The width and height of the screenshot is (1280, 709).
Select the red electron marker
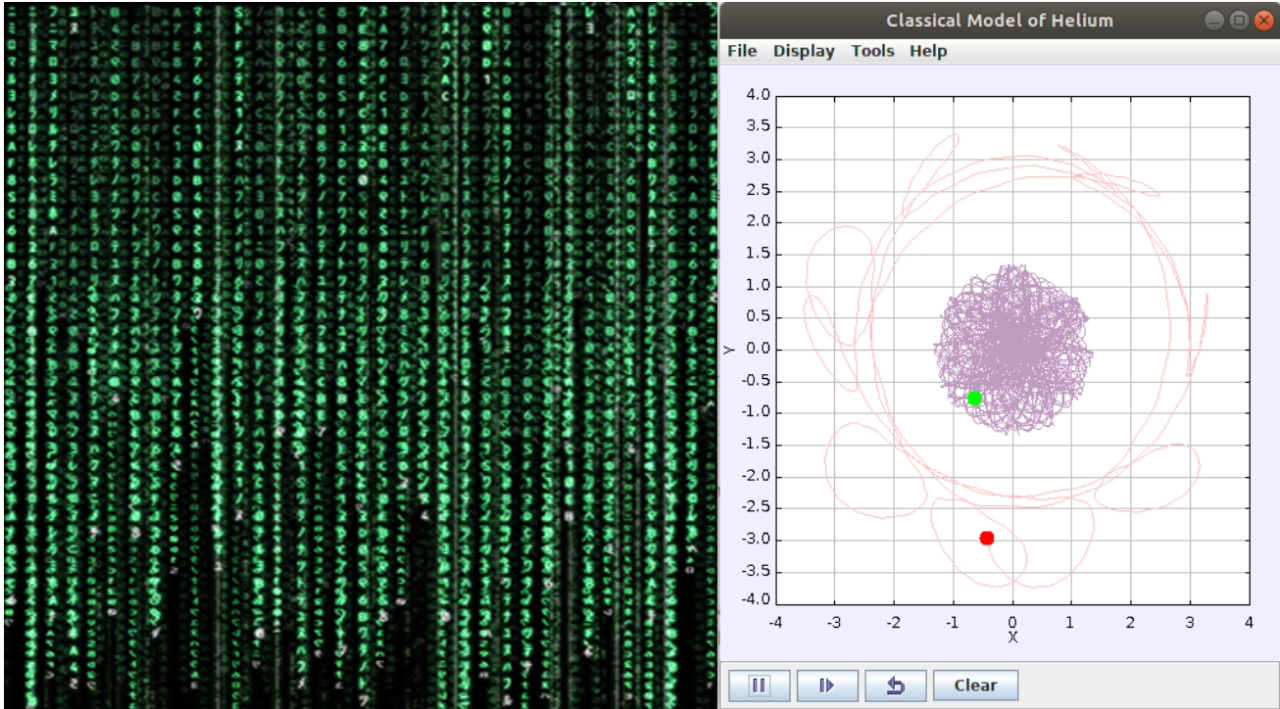pos(987,538)
